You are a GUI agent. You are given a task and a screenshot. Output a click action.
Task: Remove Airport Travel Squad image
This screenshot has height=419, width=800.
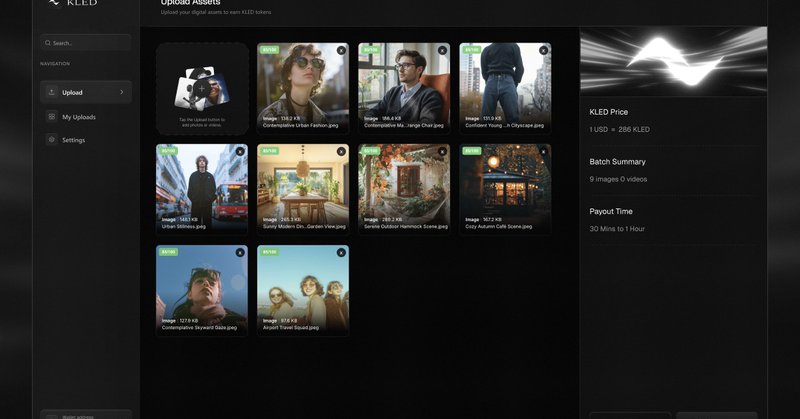(x=341, y=253)
